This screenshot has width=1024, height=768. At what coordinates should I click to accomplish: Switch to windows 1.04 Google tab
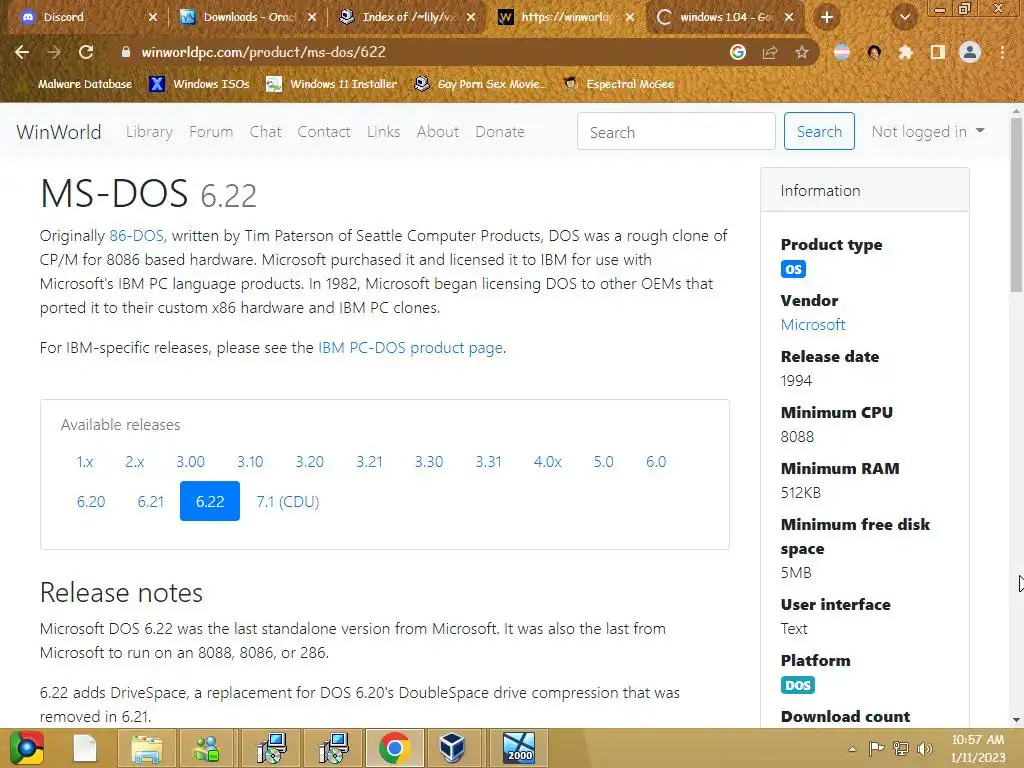(726, 18)
